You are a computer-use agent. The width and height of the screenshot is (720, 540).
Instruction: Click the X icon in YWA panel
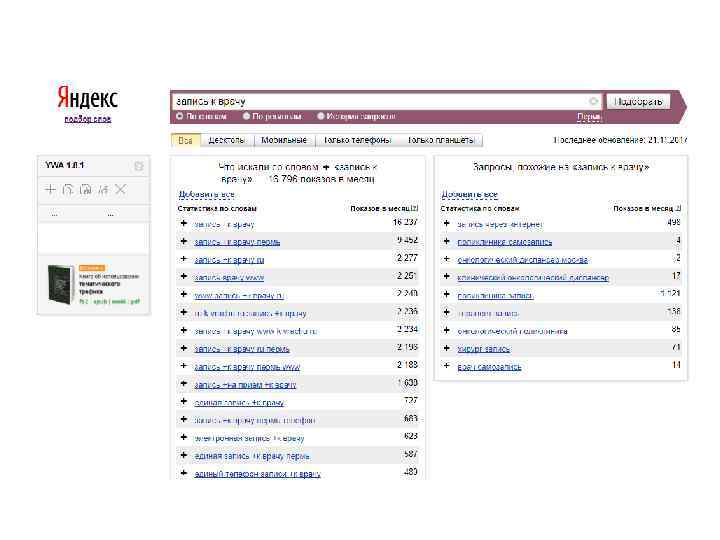click(x=121, y=189)
